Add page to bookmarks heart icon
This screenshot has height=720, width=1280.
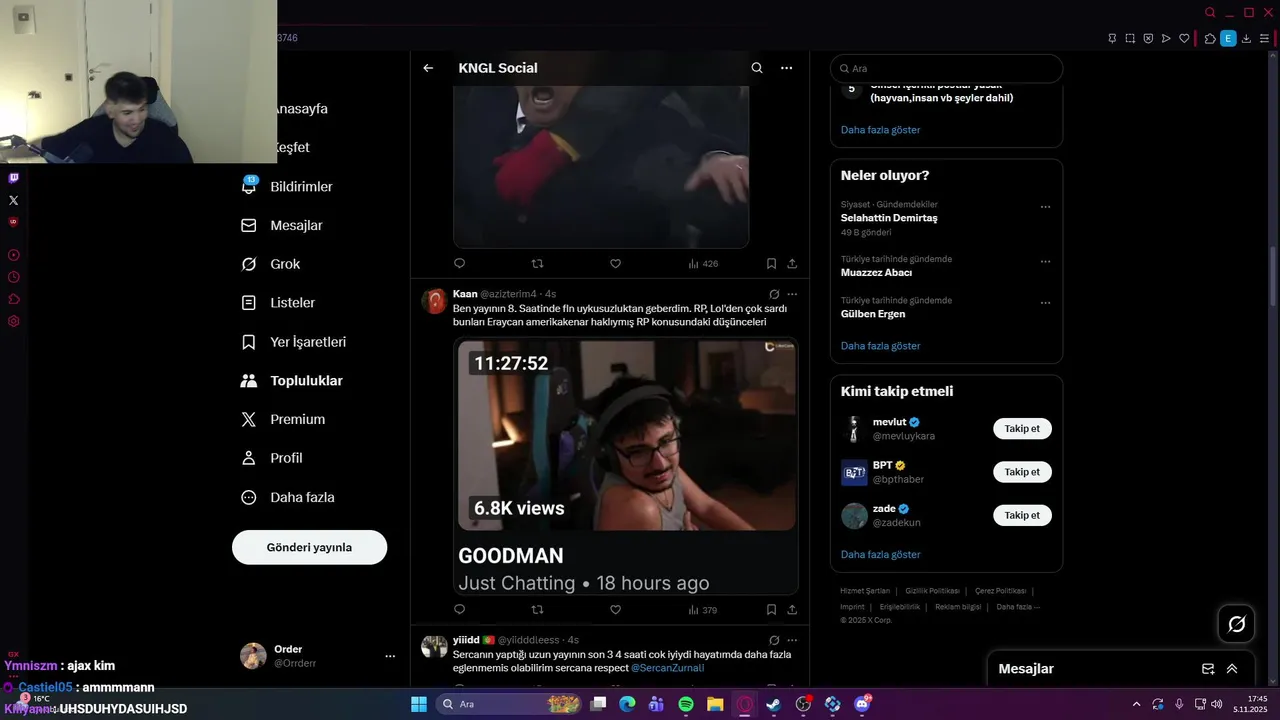(x=1184, y=39)
